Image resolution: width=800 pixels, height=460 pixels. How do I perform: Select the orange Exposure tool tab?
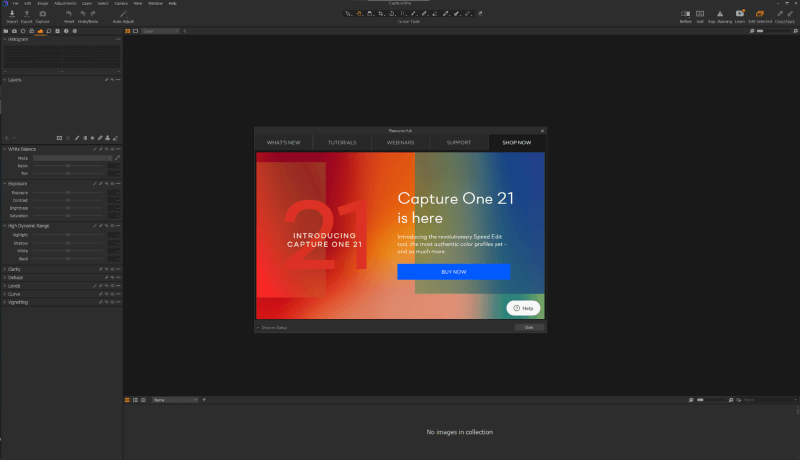click(40, 31)
